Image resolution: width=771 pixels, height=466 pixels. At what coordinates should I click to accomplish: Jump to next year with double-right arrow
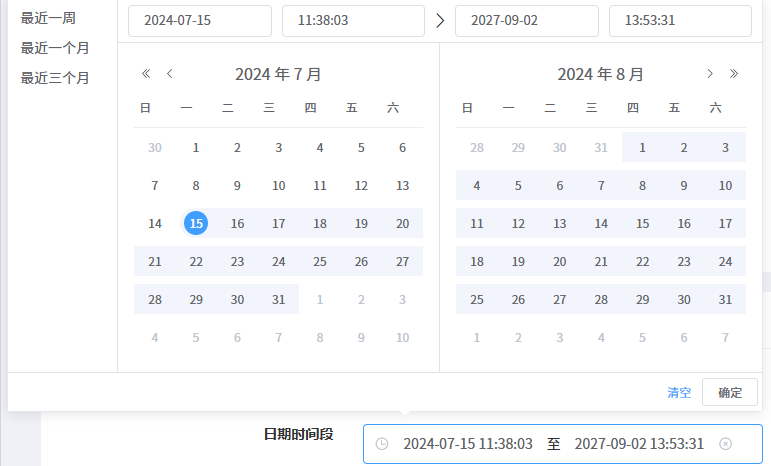coord(734,74)
